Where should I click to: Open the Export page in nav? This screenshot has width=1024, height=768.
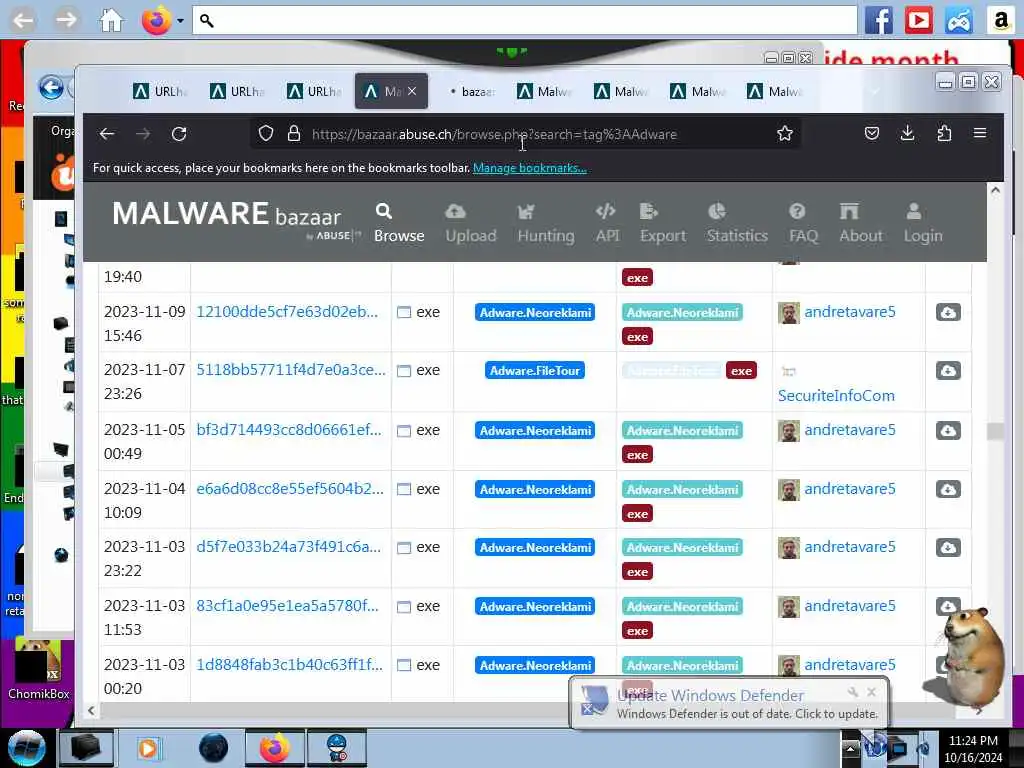662,223
